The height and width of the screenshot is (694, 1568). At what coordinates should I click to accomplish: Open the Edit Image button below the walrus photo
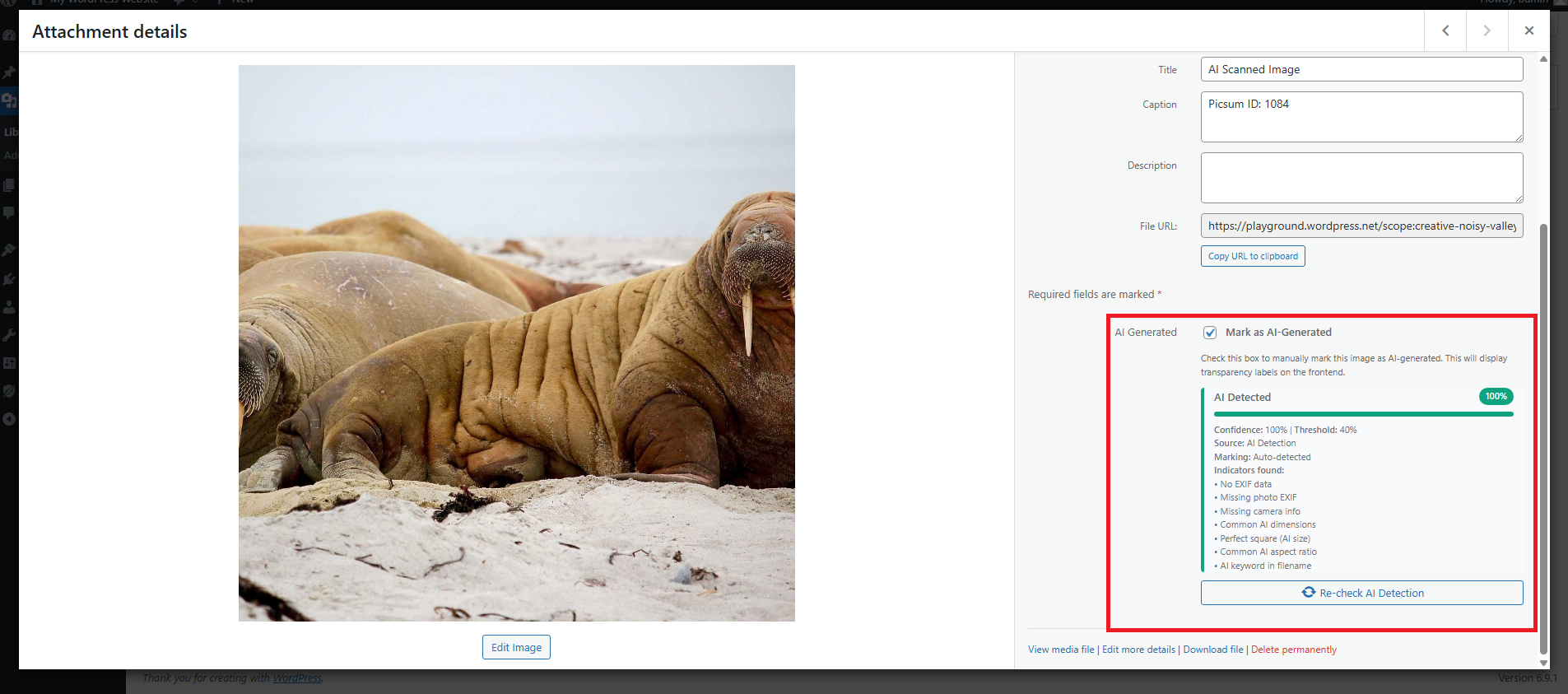click(516, 647)
